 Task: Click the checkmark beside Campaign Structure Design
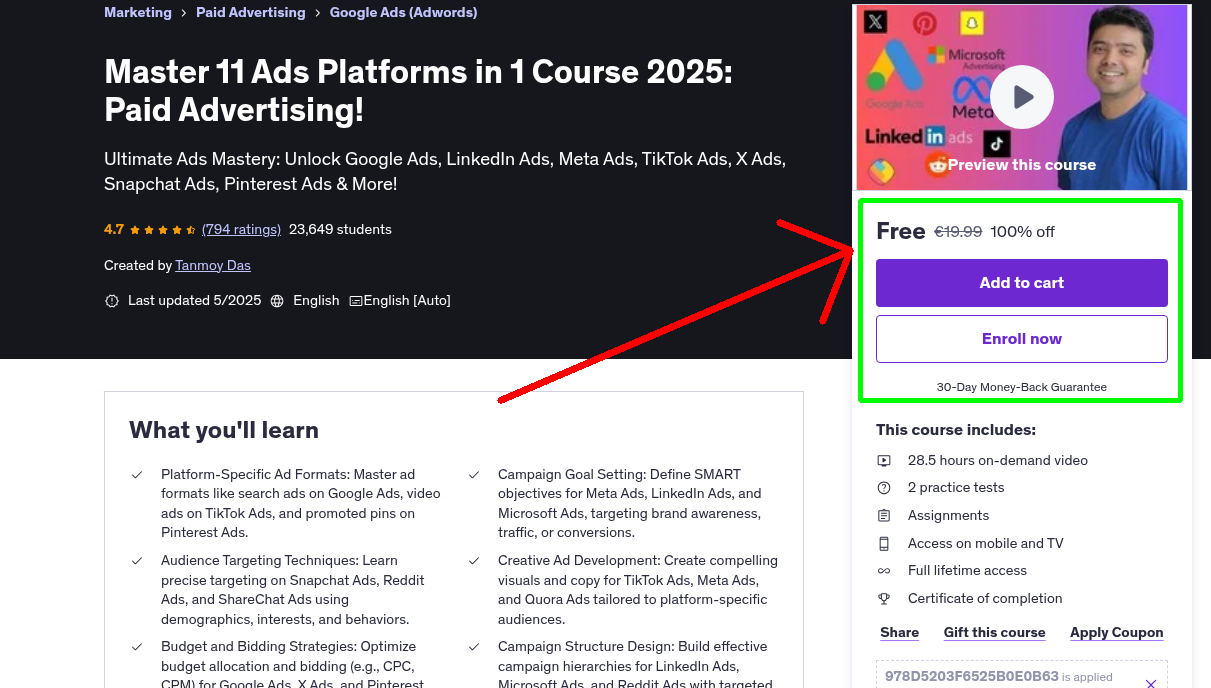[x=474, y=647]
